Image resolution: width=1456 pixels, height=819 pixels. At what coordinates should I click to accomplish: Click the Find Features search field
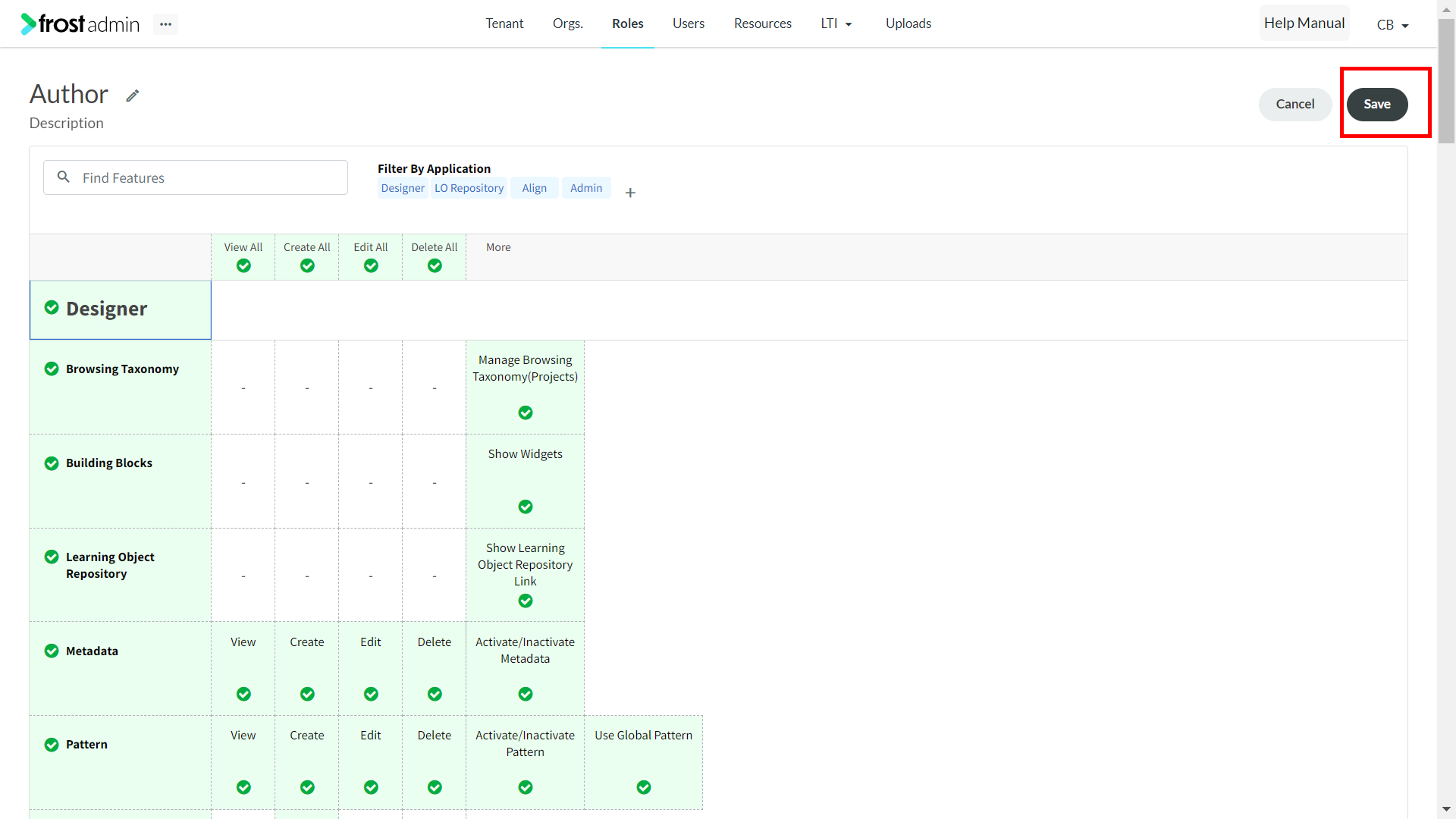tap(196, 177)
